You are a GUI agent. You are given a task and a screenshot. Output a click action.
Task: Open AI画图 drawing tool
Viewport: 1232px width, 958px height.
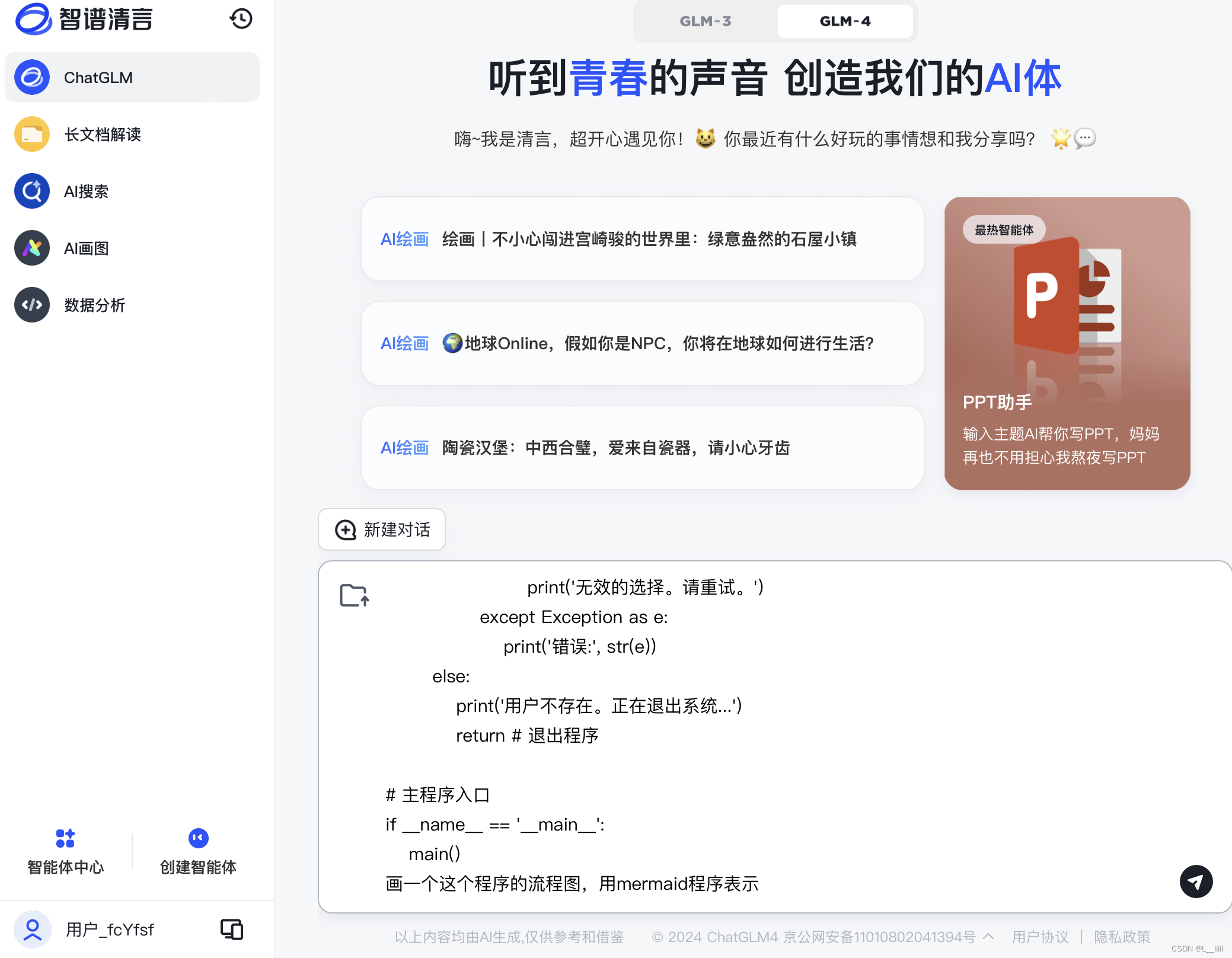coord(87,248)
